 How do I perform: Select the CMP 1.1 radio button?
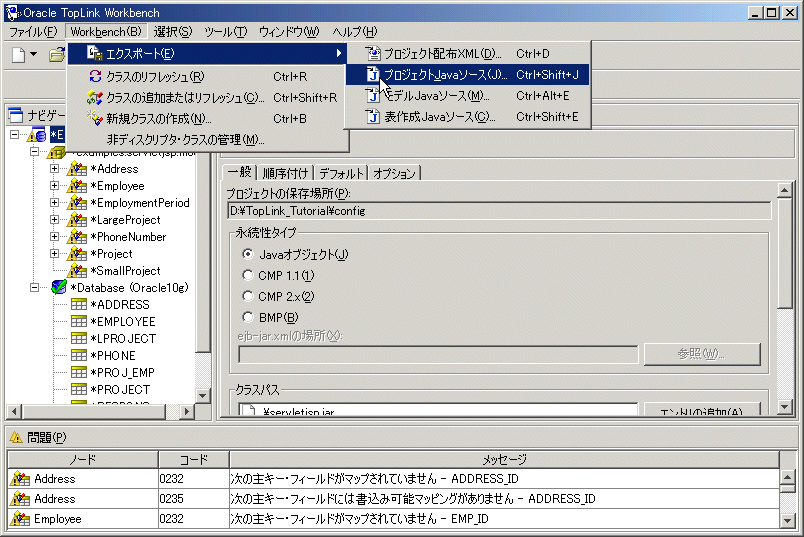[x=248, y=275]
